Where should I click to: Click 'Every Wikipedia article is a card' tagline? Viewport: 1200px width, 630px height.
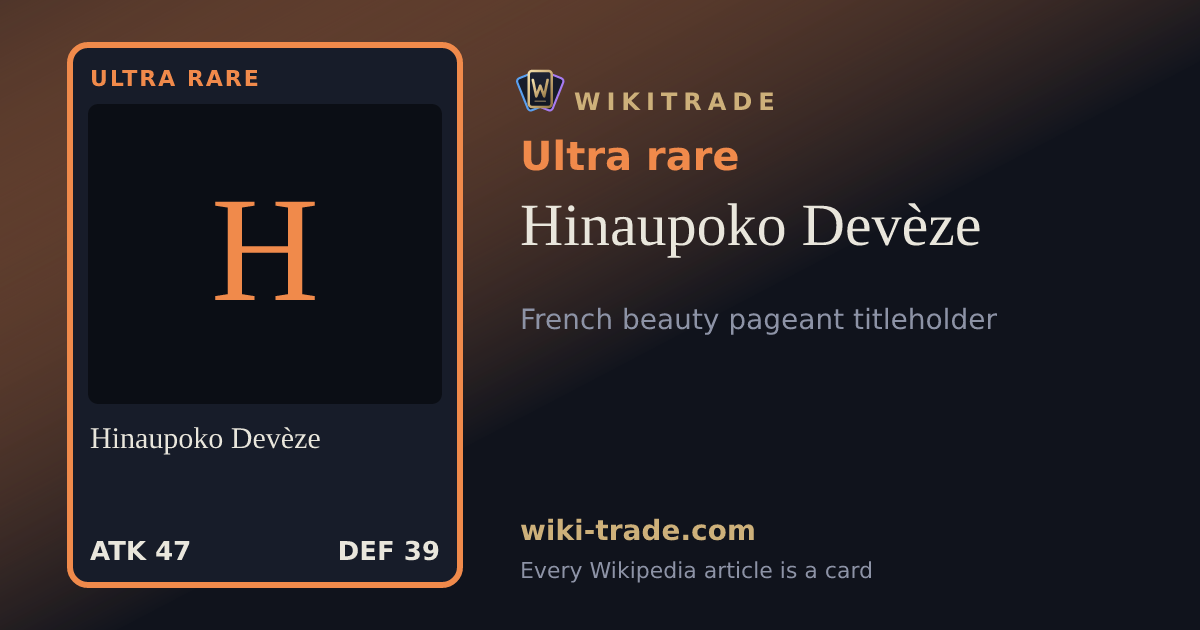point(696,570)
